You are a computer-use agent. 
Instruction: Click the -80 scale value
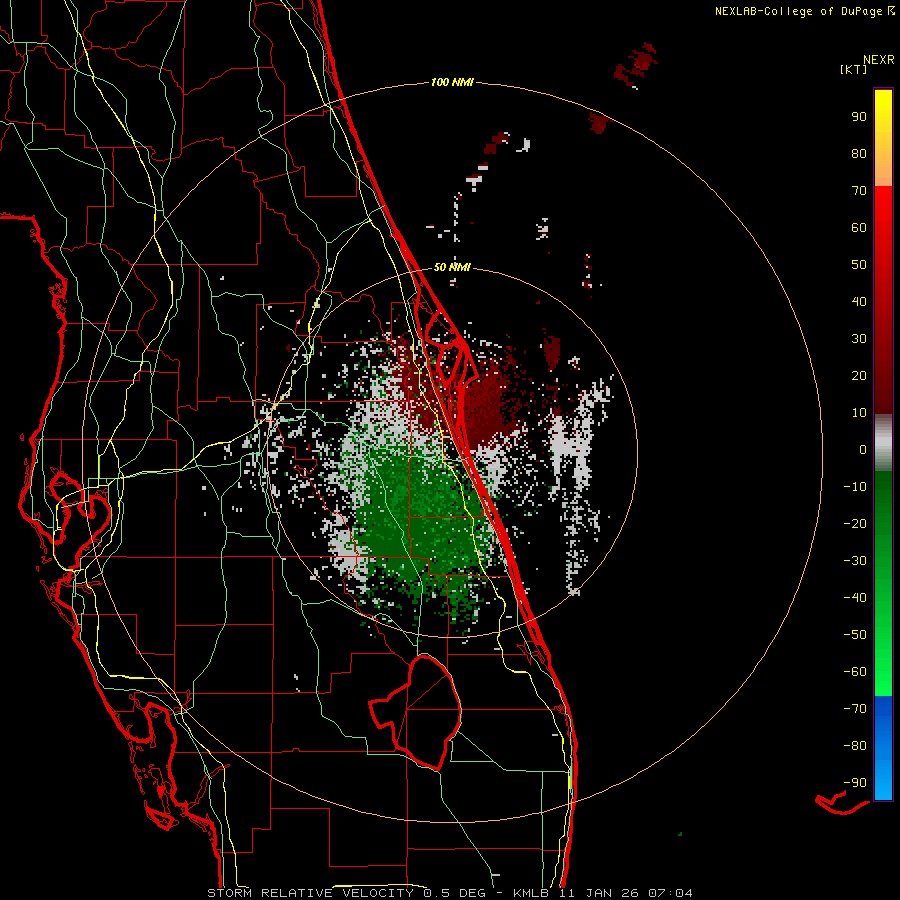coord(855,746)
